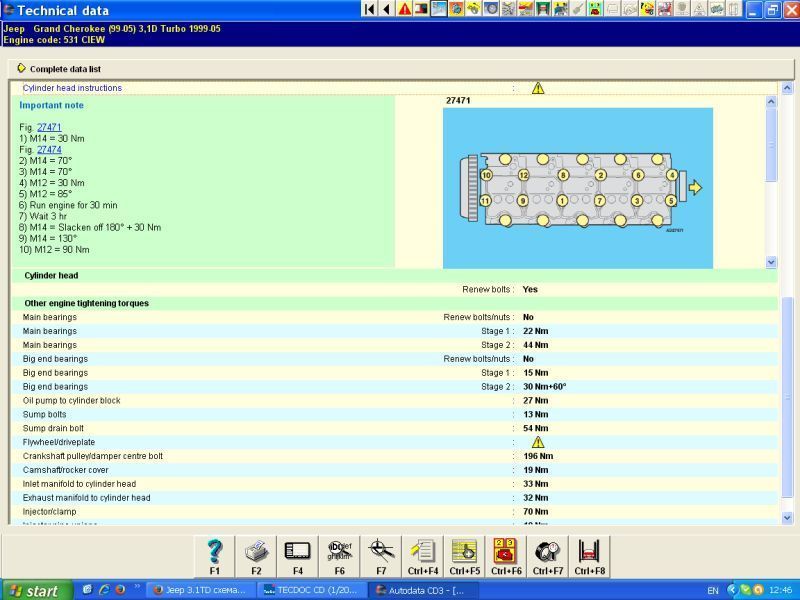The image size is (800, 600).
Task: Click the Ctrl+F4 notes document icon
Action: point(423,556)
